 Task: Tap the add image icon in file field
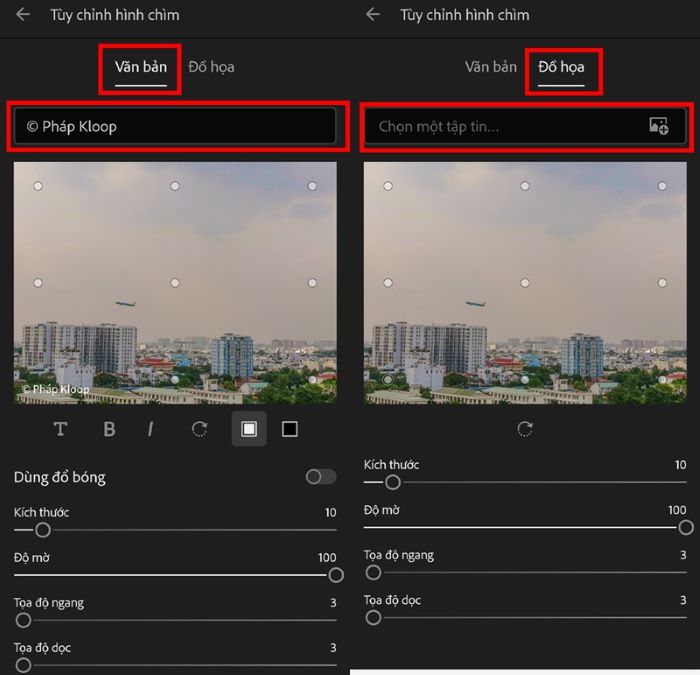coord(658,126)
